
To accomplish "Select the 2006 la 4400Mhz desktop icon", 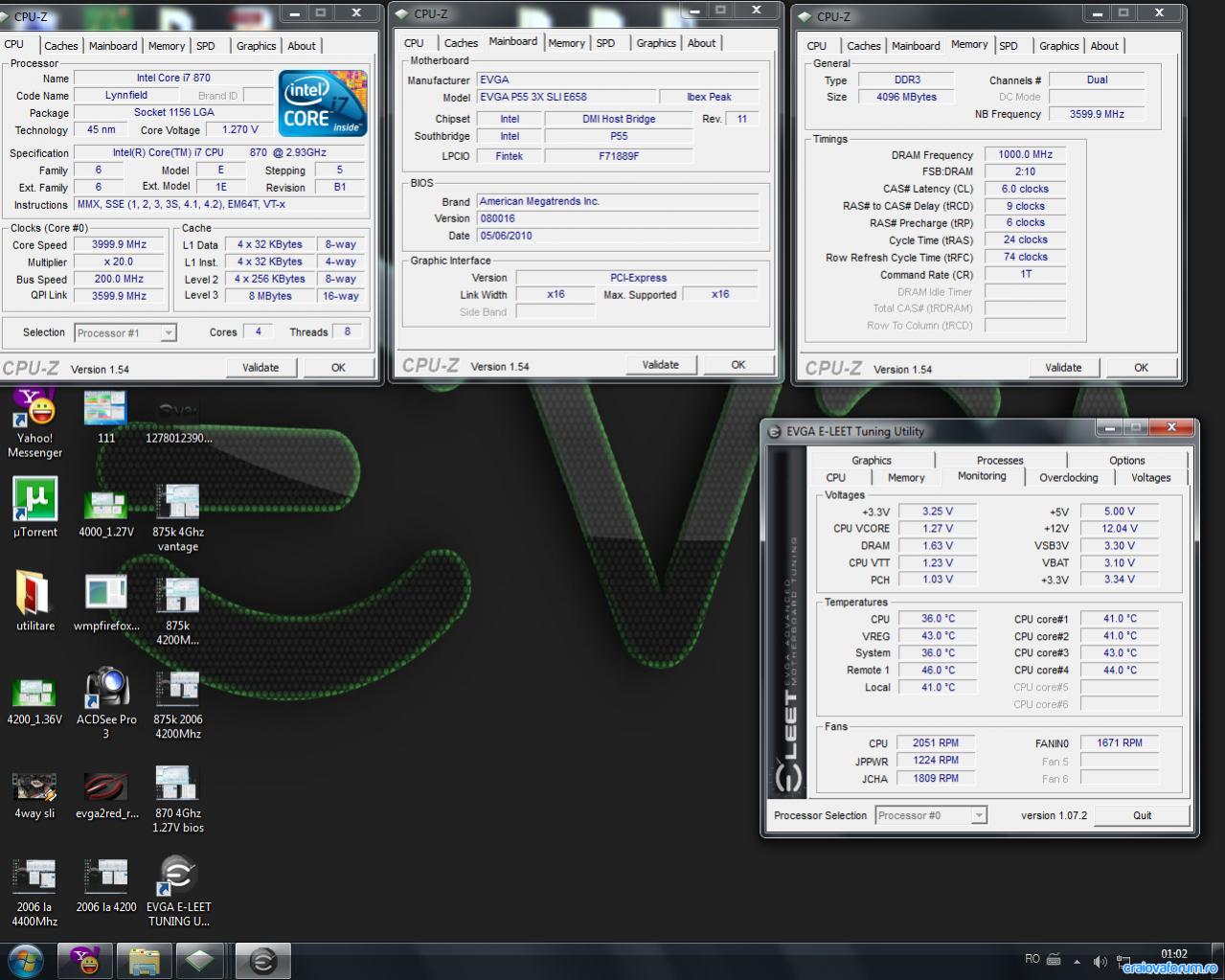I will (x=35, y=893).
